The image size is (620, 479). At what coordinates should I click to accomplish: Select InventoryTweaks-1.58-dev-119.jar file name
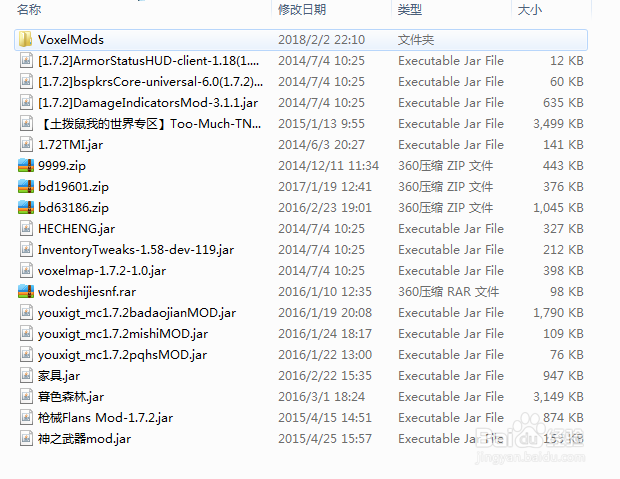click(136, 250)
